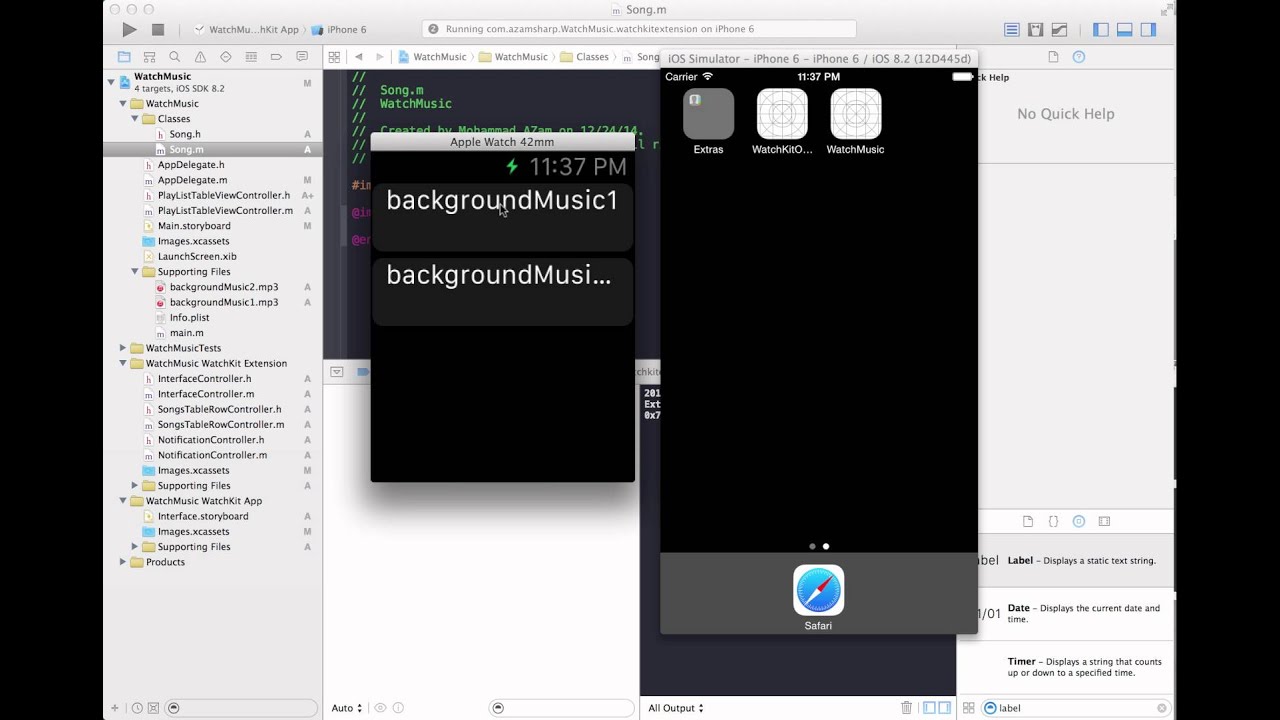
Task: Select the Object library icon in utilities
Action: [1078, 521]
